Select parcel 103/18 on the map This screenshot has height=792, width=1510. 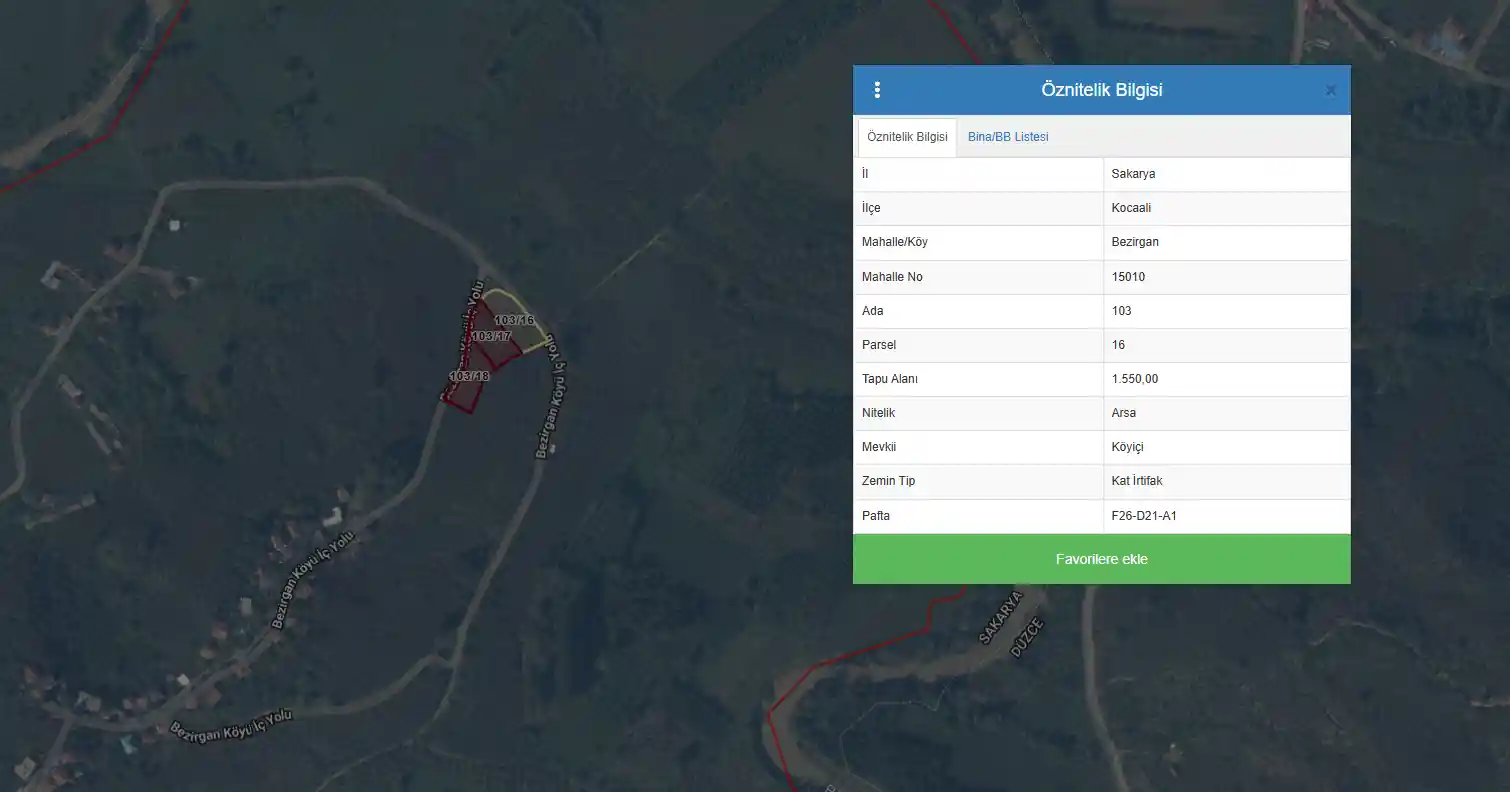click(x=469, y=376)
